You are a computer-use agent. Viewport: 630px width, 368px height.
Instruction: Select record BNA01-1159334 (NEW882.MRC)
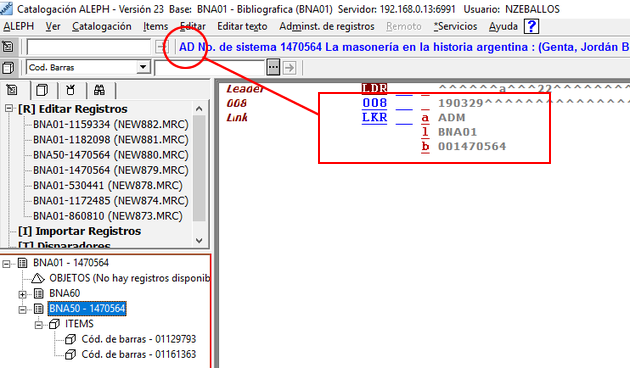coord(110,125)
